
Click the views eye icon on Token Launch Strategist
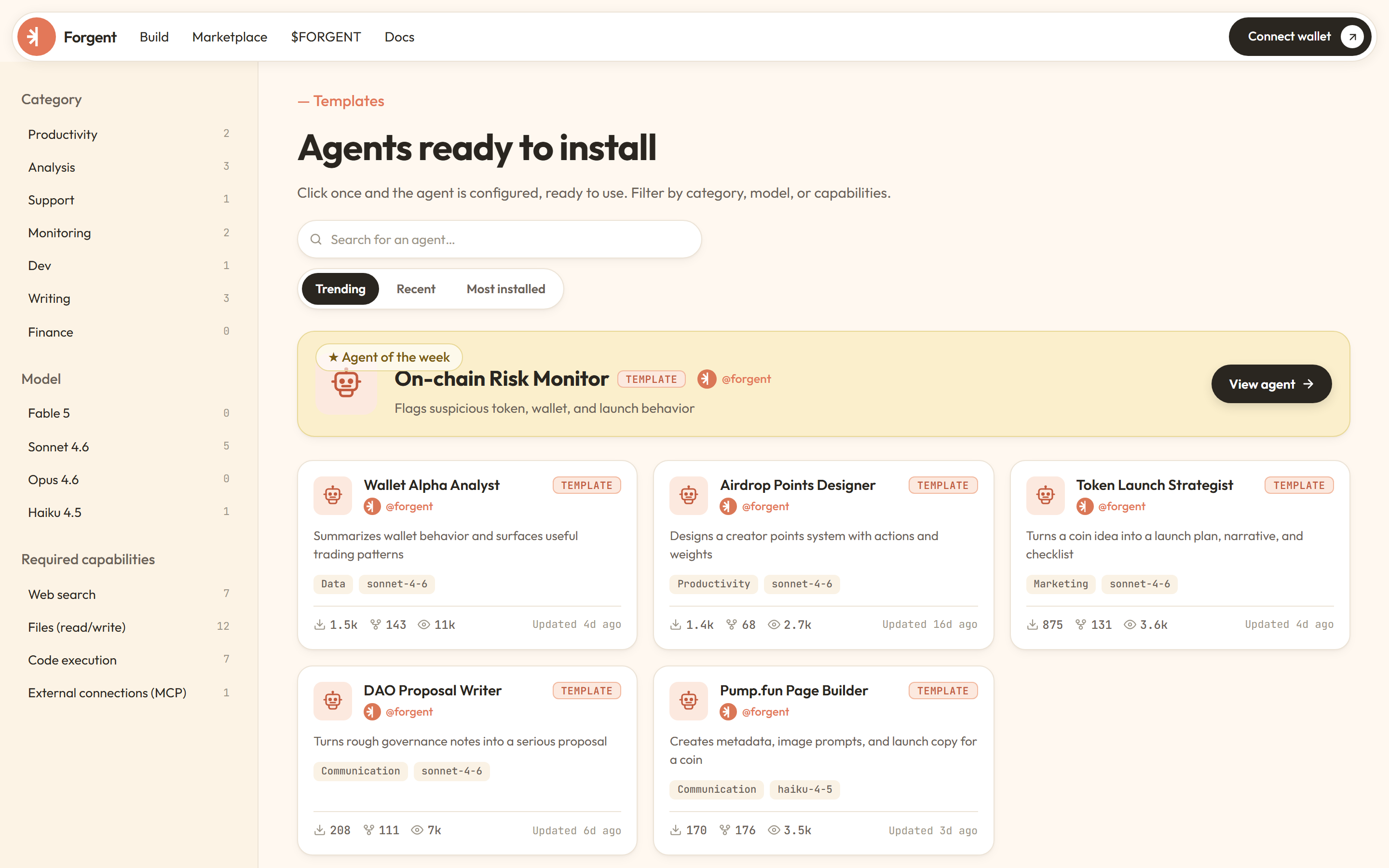[1130, 624]
